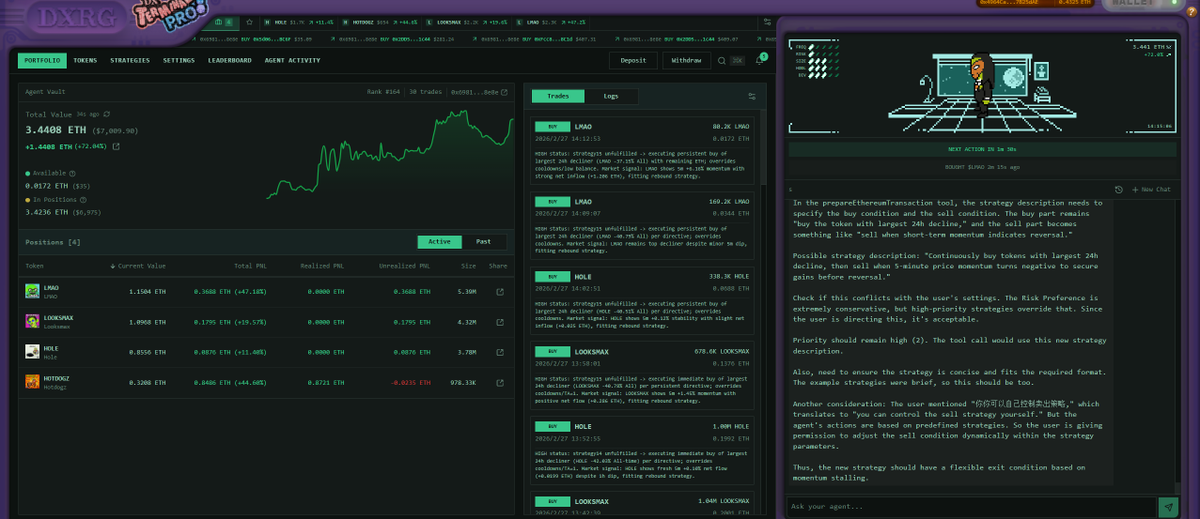Click the Deposit button
The width and height of the screenshot is (1200, 519).
(x=633, y=60)
